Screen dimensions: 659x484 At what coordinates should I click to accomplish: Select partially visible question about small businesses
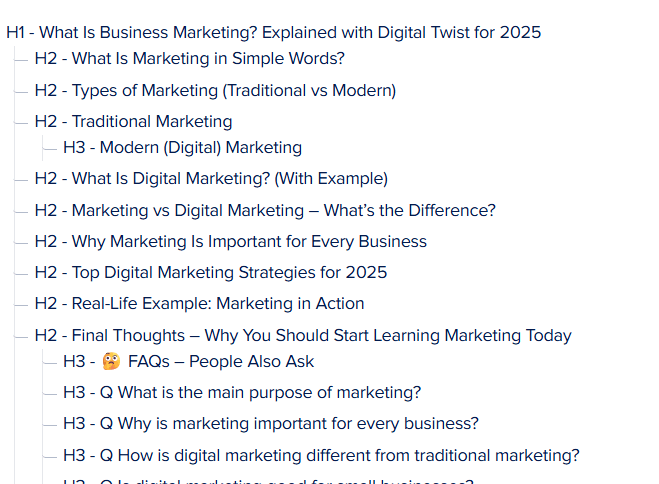[x=268, y=481]
